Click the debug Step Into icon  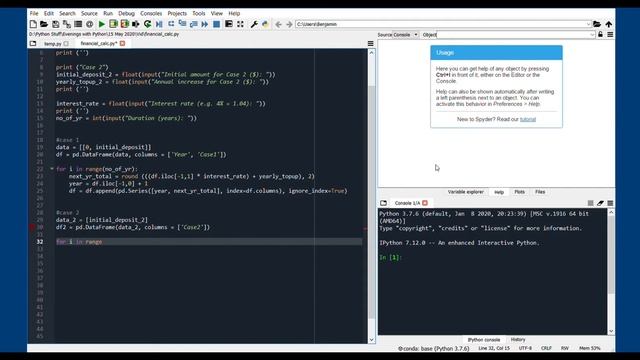182,24
